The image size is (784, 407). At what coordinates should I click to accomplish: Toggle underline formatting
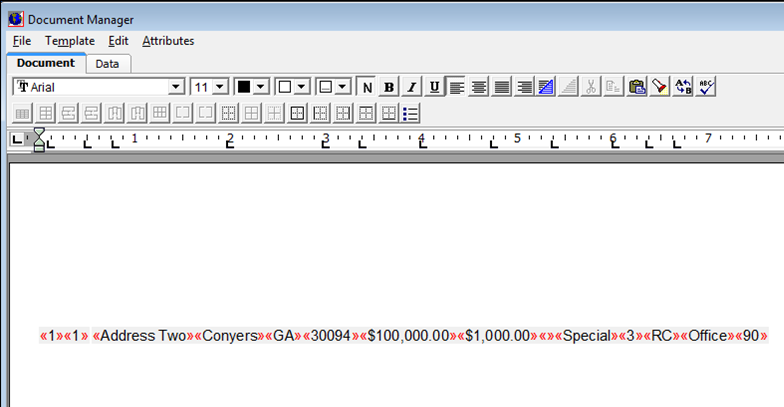[433, 87]
